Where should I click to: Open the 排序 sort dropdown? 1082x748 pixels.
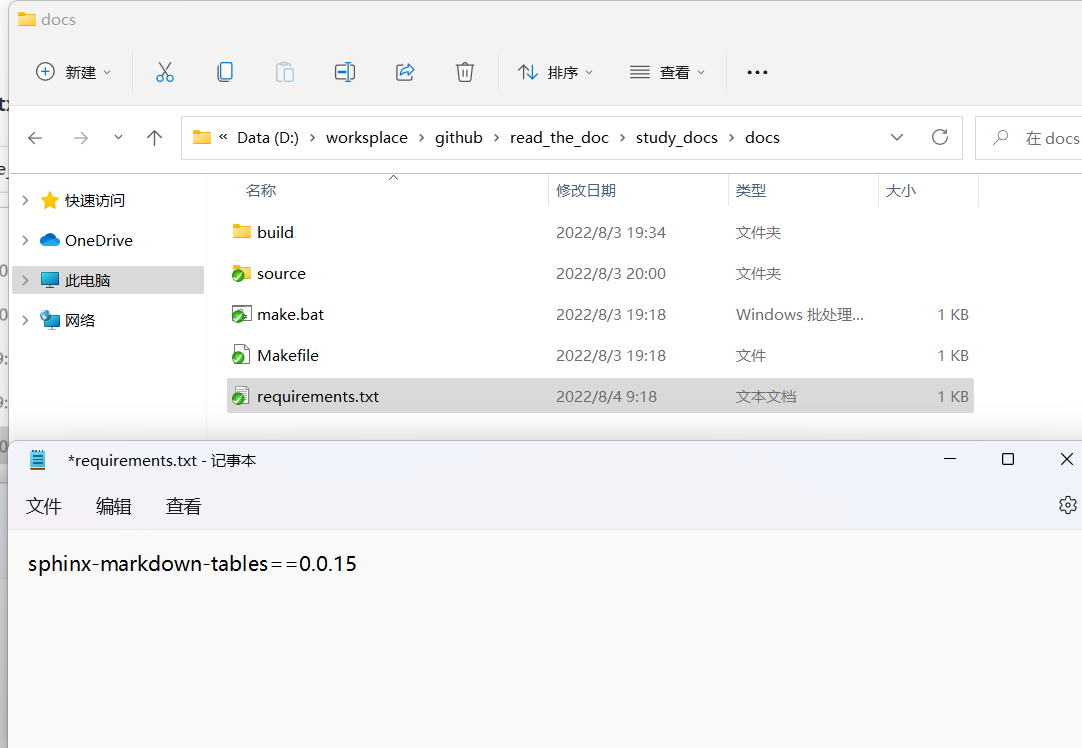(x=555, y=72)
